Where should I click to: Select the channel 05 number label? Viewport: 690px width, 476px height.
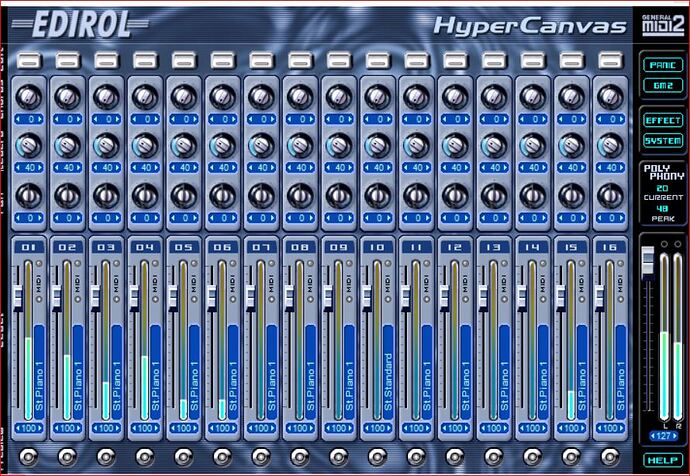click(184, 247)
